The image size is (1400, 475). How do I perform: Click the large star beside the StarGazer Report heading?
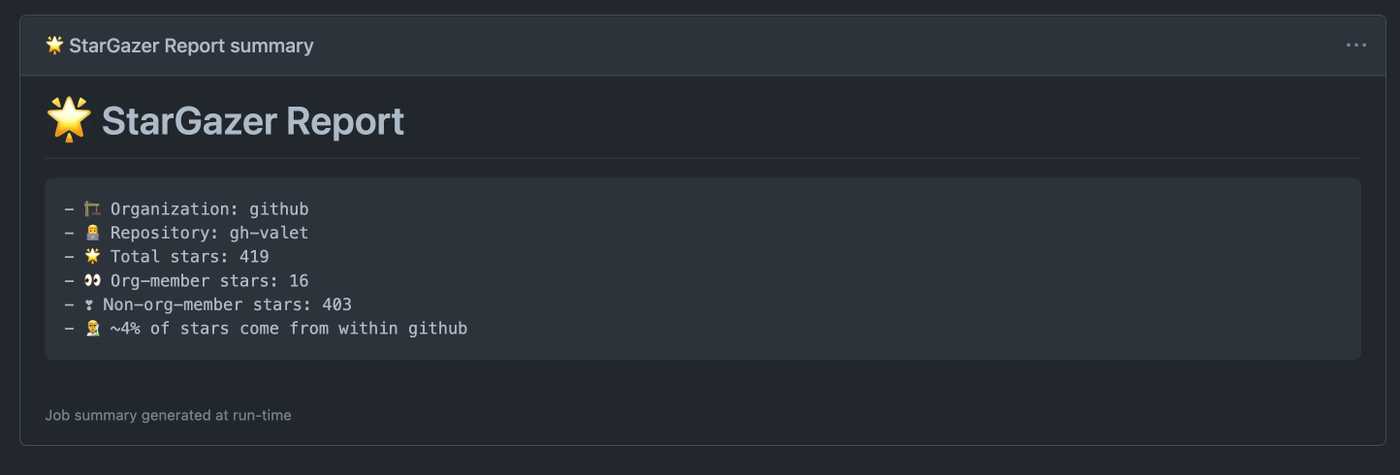69,121
